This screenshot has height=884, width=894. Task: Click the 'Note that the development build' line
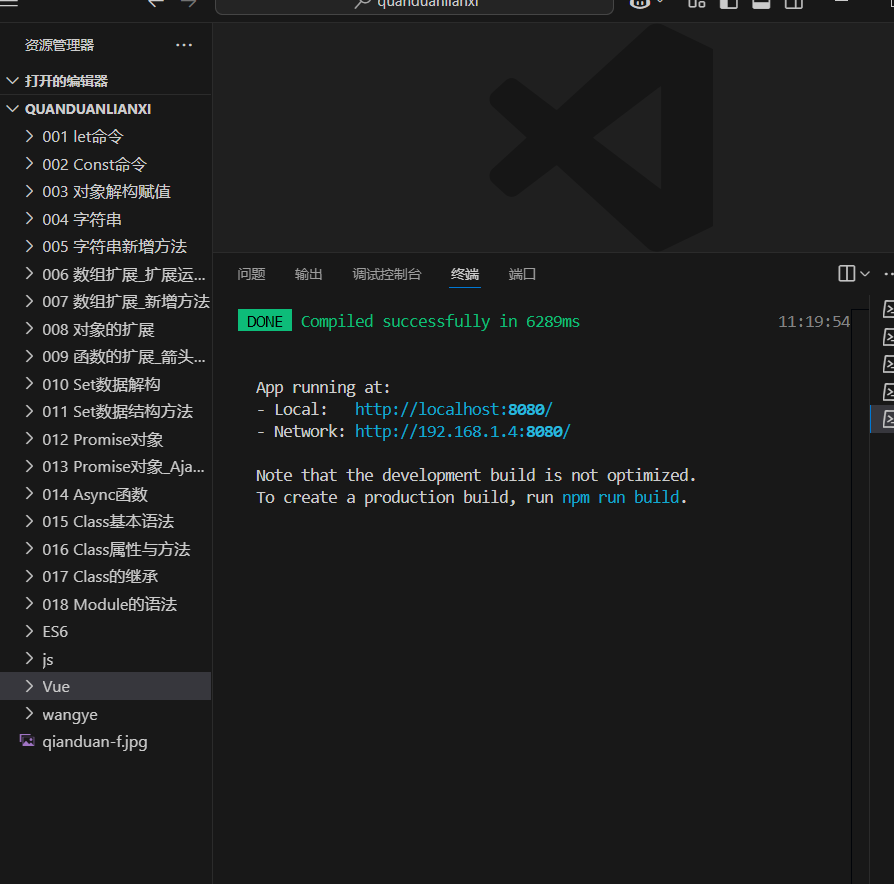[476, 475]
